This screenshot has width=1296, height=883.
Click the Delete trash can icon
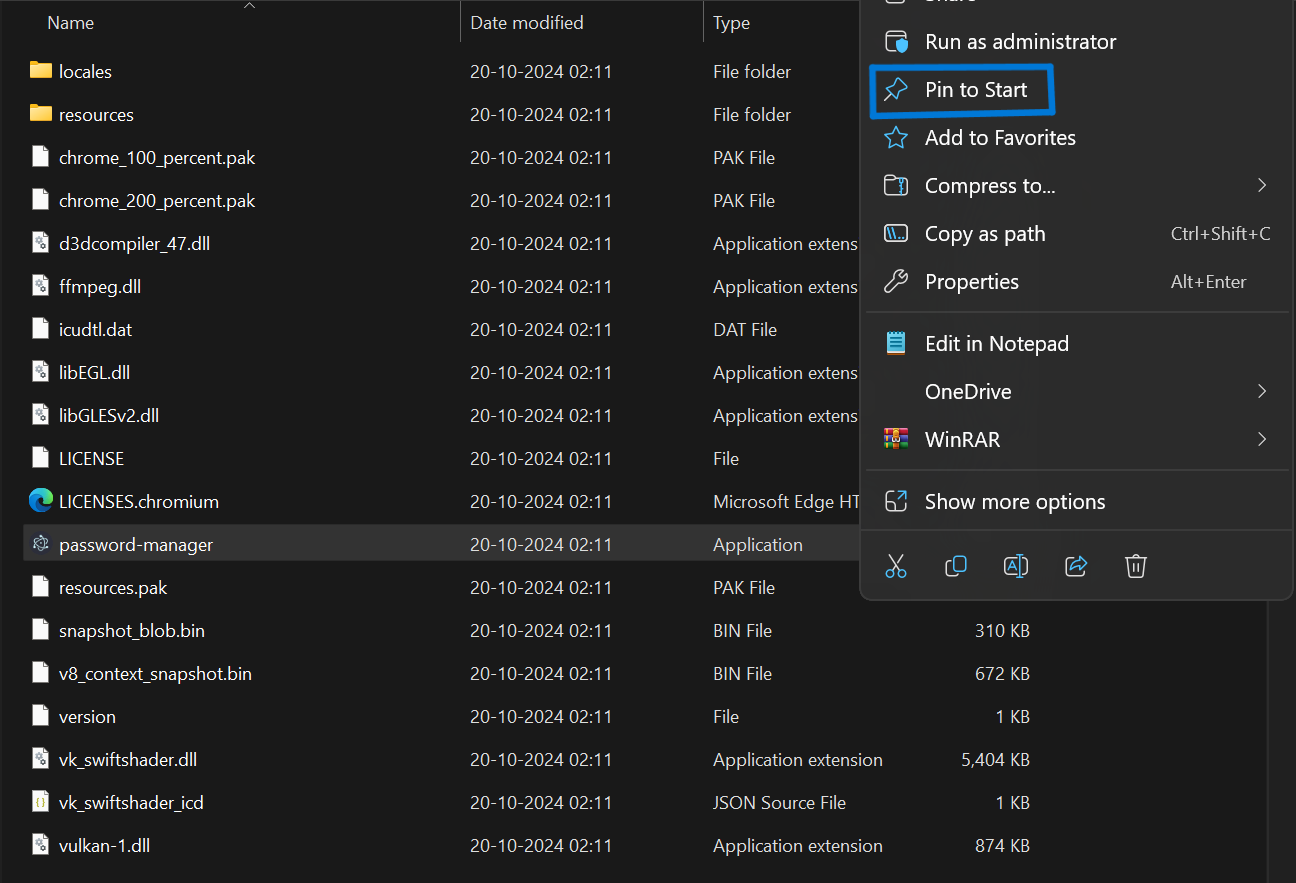1136,567
